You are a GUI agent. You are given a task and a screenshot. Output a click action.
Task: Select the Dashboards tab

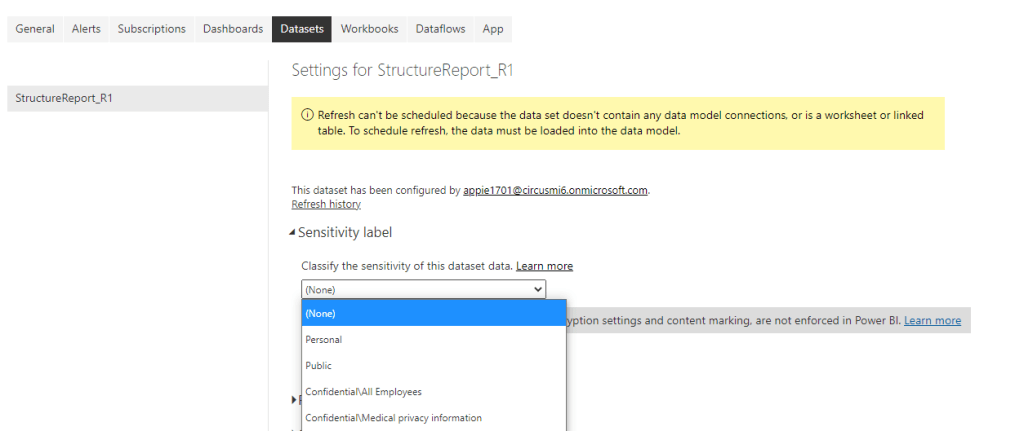pos(233,29)
